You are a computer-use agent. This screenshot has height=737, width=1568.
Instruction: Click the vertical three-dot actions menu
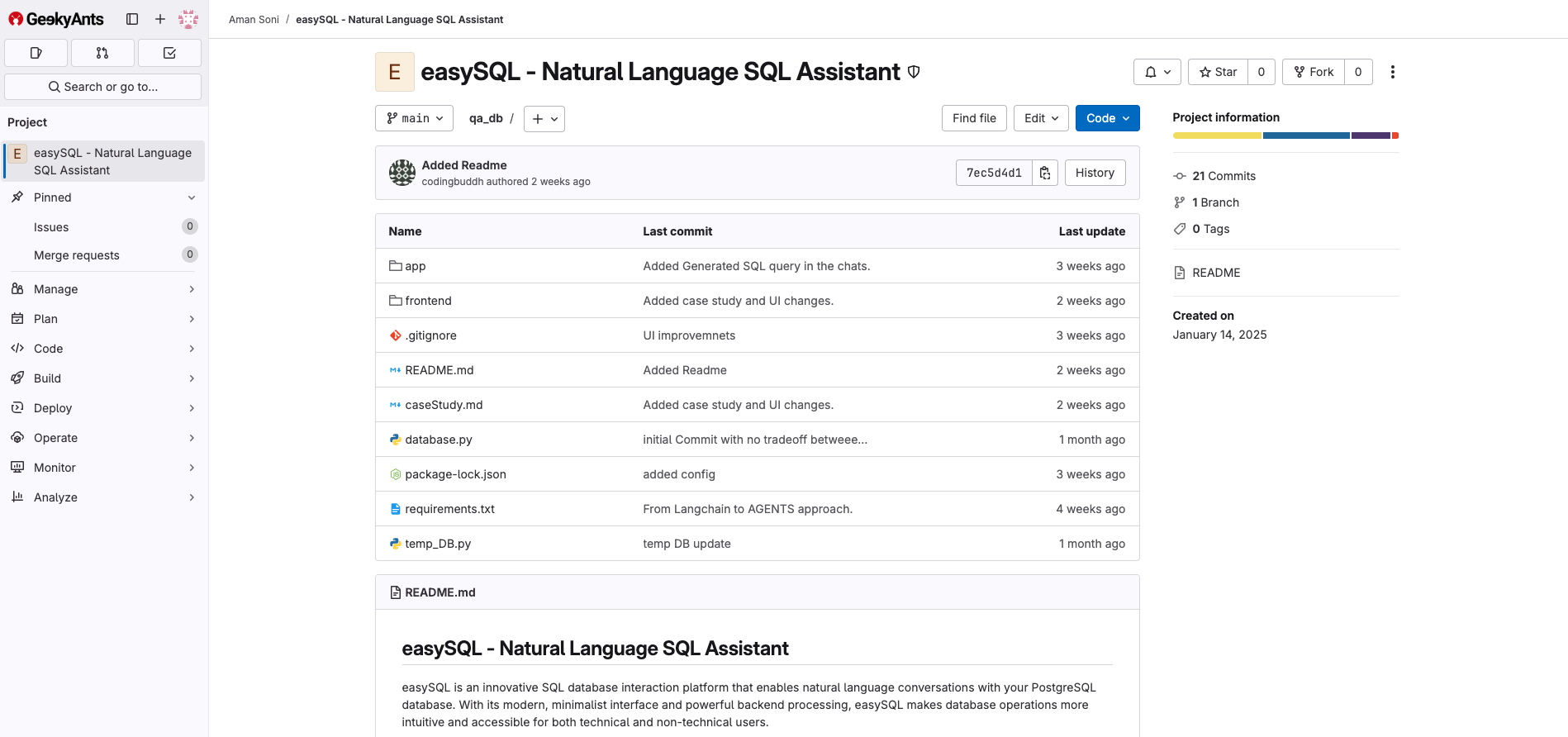tap(1393, 72)
